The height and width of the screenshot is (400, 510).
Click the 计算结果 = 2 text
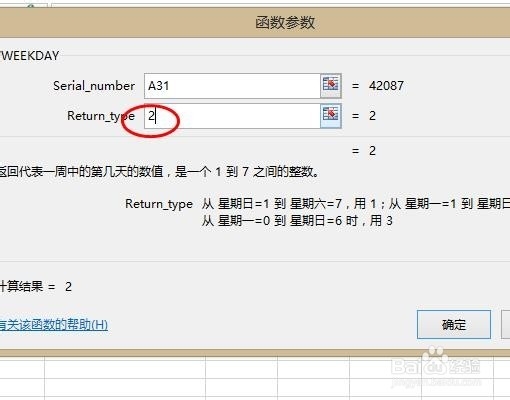36,287
